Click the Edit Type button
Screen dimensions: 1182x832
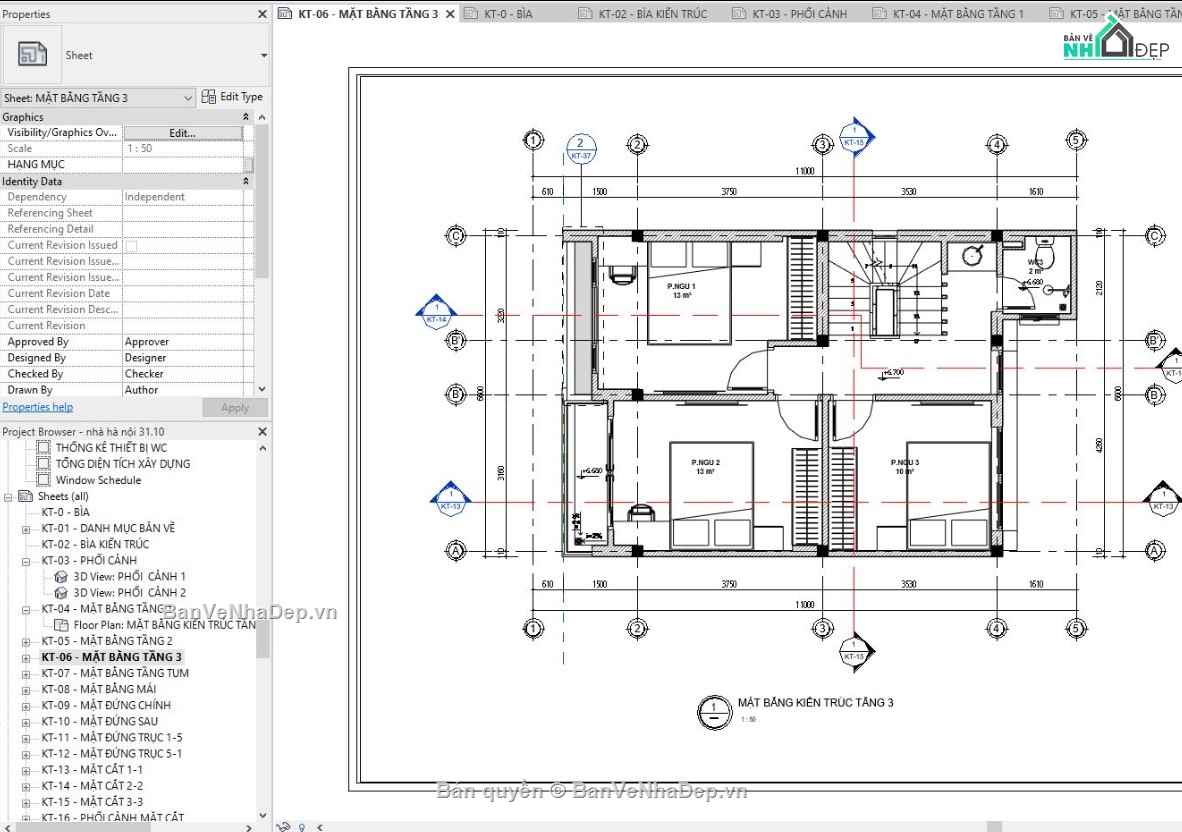(x=232, y=96)
